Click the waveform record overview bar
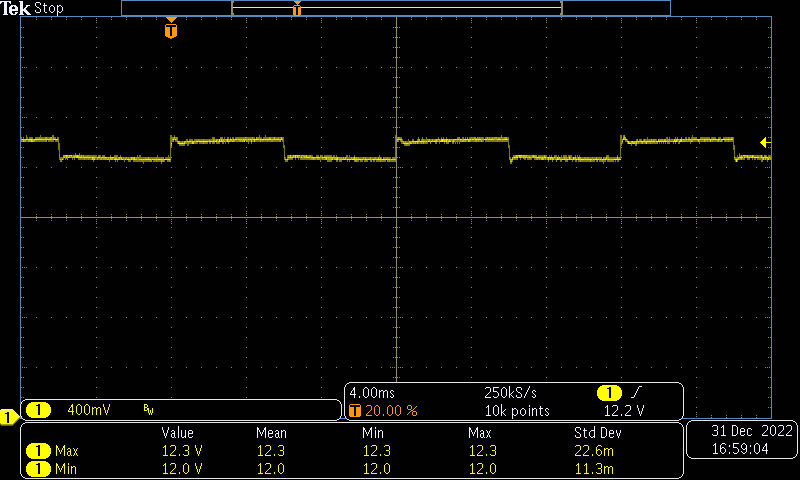This screenshot has height=480, width=800. coord(395,8)
